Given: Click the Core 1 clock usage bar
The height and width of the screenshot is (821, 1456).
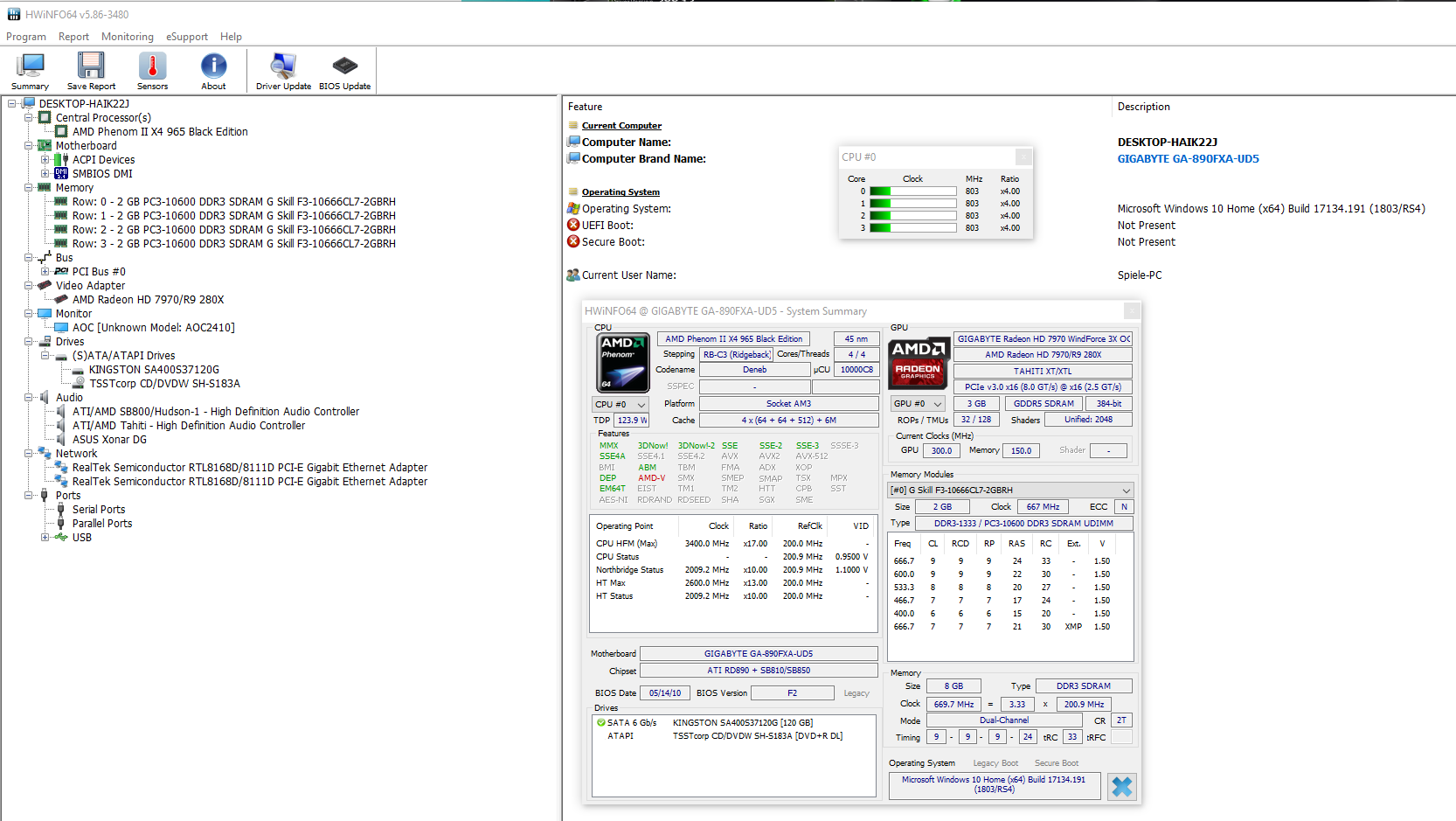Looking at the screenshot, I should coord(912,204).
